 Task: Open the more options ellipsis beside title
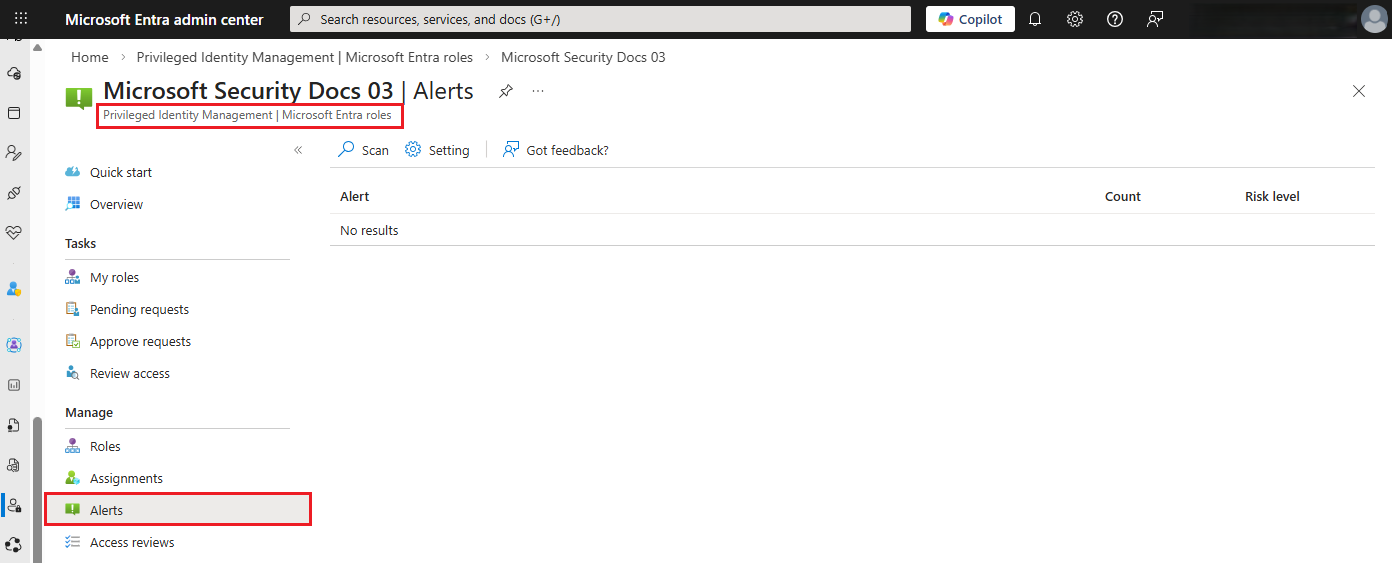coord(538,91)
